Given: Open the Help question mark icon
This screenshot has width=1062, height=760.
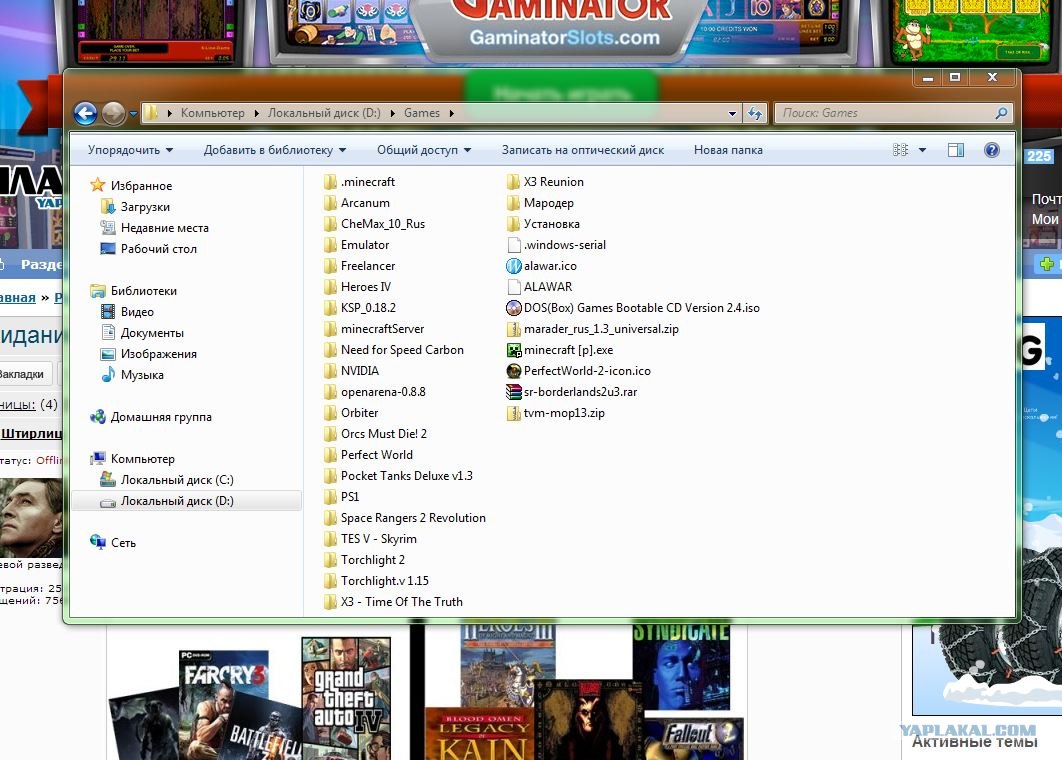Looking at the screenshot, I should click(992, 150).
